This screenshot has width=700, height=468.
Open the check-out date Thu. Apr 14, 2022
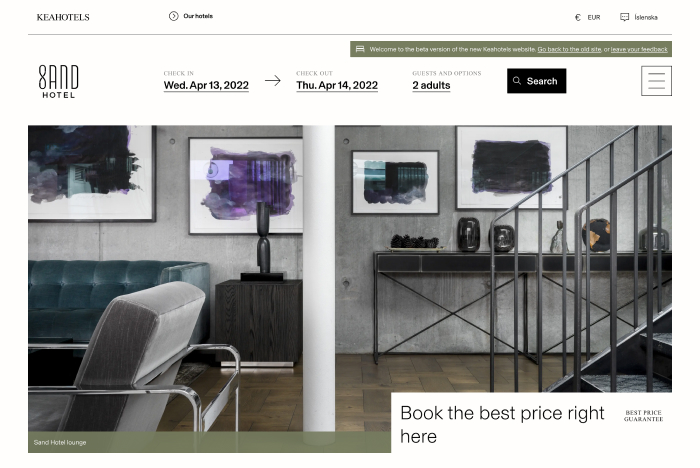tap(337, 85)
